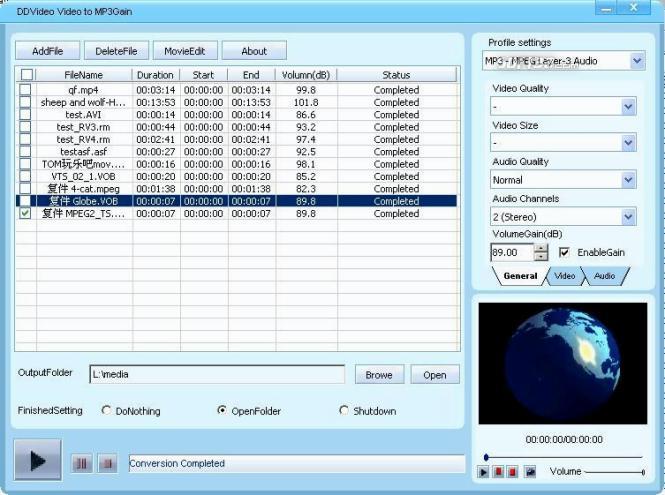
Task: Click the OutputFolder path field
Action: [x=217, y=374]
